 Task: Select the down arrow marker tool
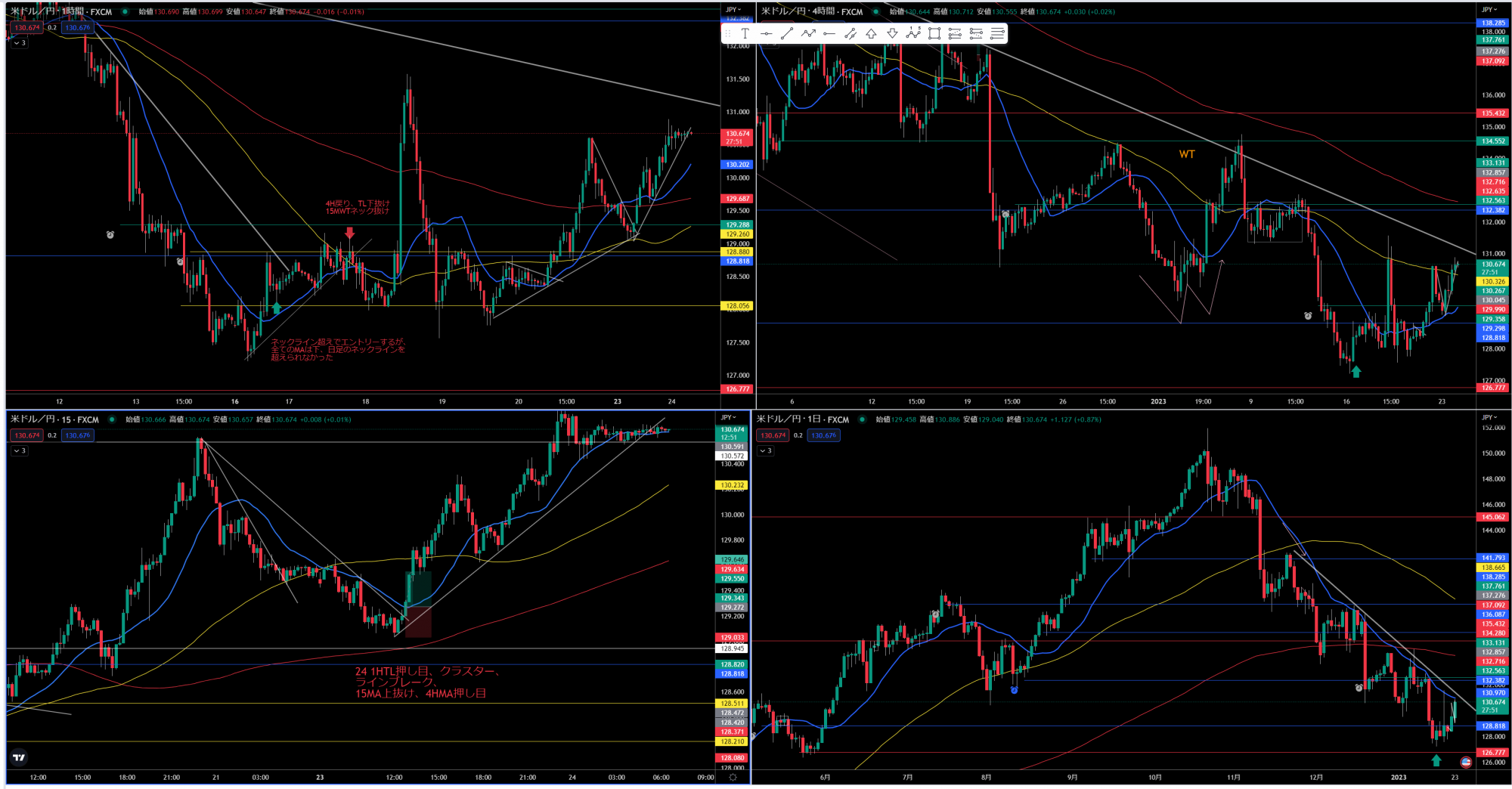[892, 33]
